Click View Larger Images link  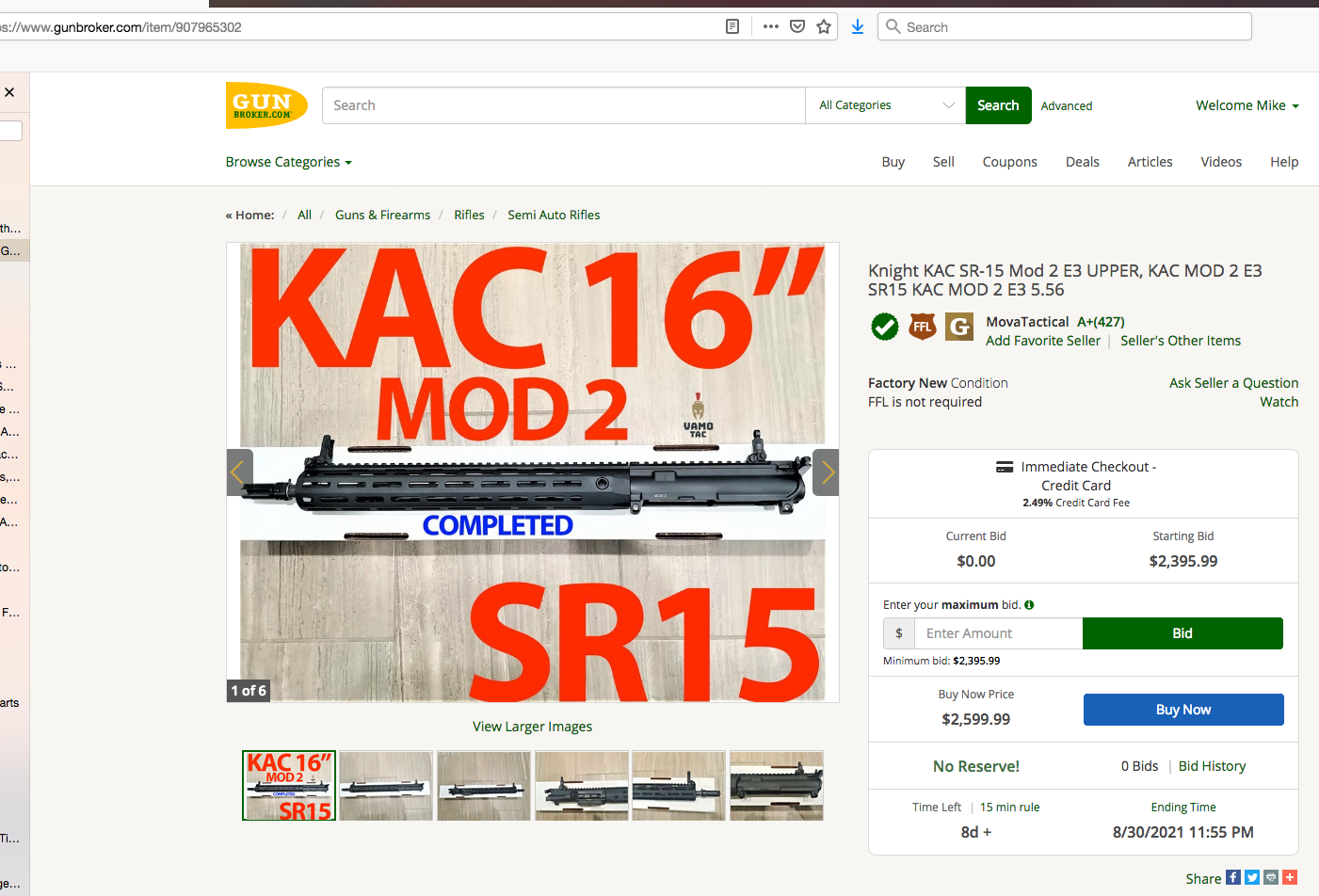532,727
